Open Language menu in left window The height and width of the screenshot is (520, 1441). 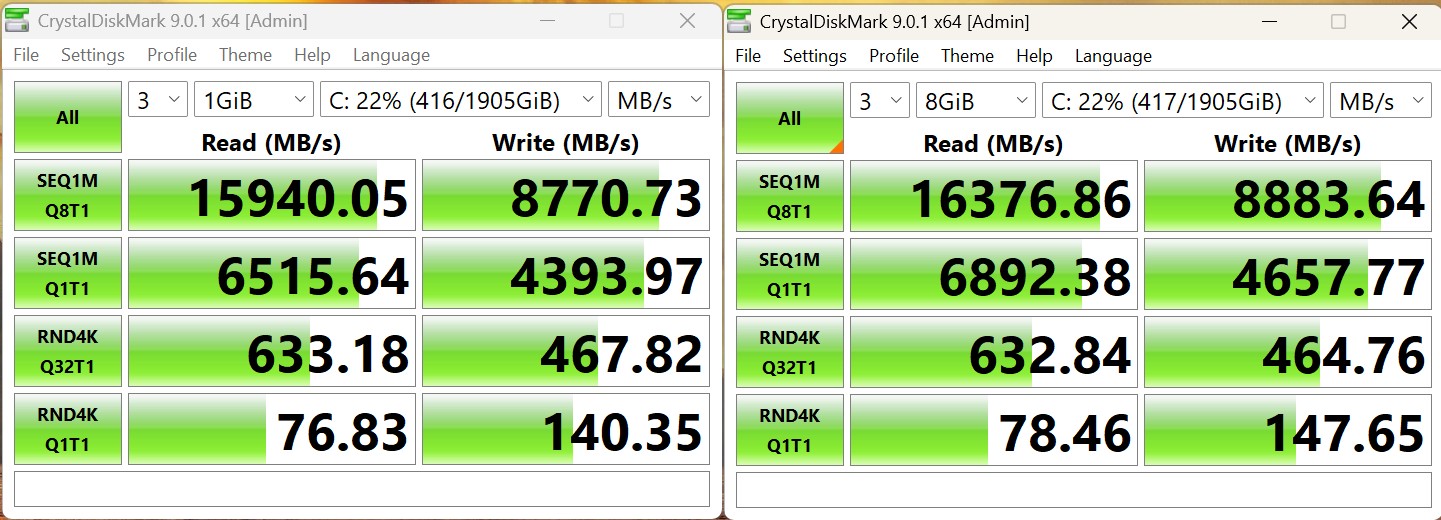[x=391, y=55]
